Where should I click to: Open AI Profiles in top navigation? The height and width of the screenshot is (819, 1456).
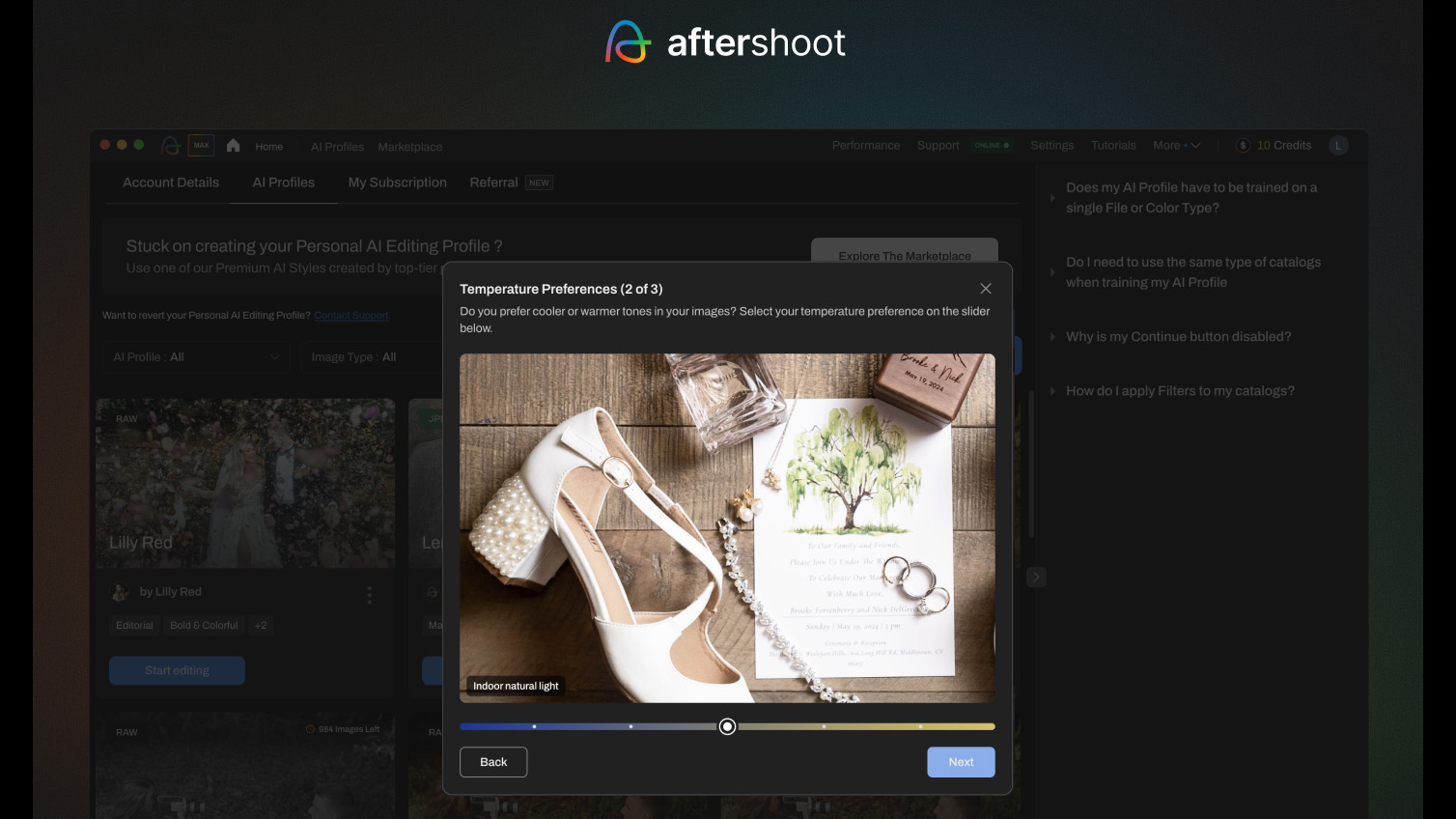[x=337, y=147]
